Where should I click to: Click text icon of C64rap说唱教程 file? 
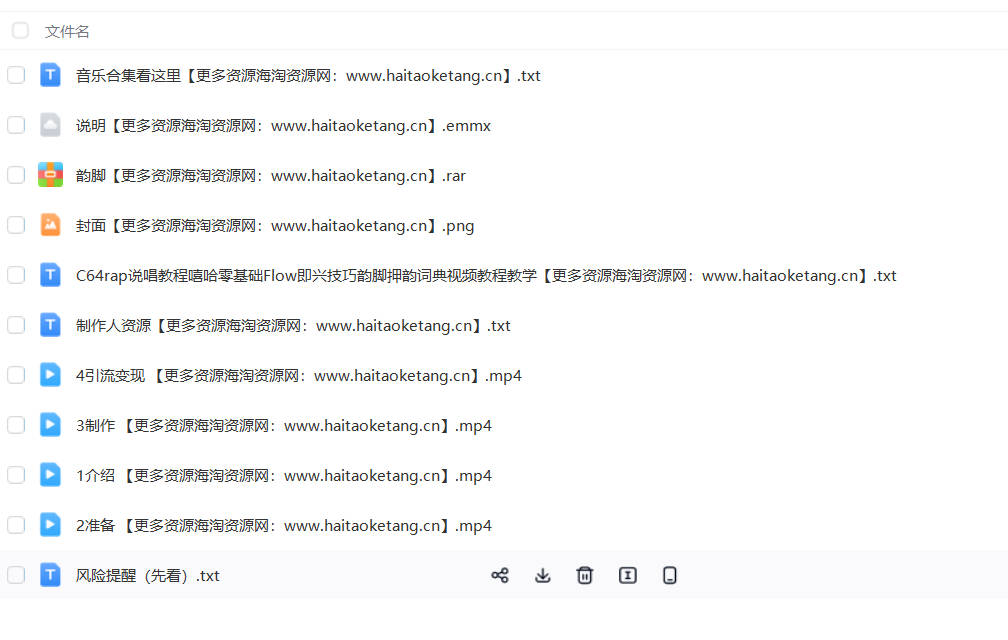click(50, 275)
